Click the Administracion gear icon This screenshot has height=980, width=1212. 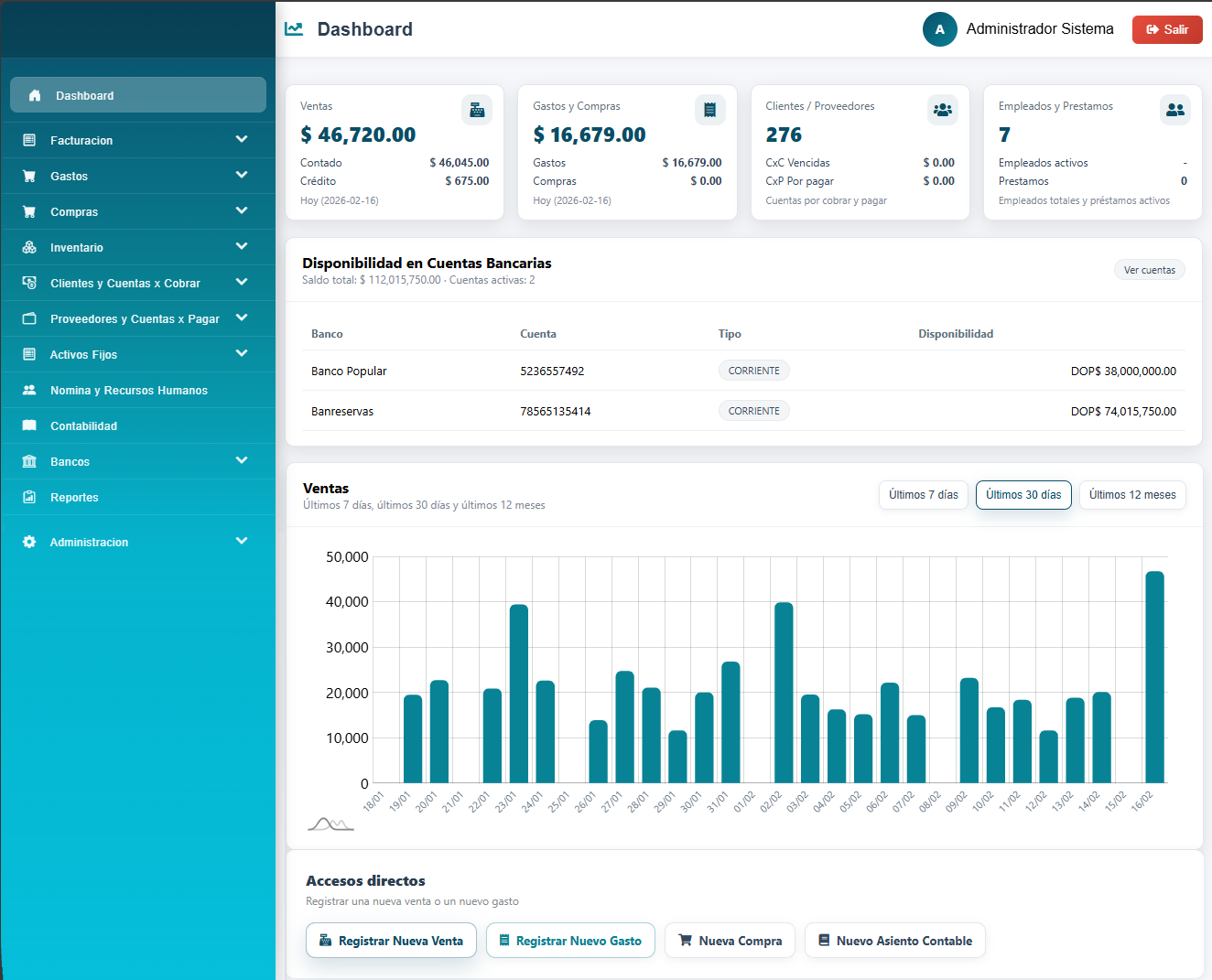click(x=29, y=542)
